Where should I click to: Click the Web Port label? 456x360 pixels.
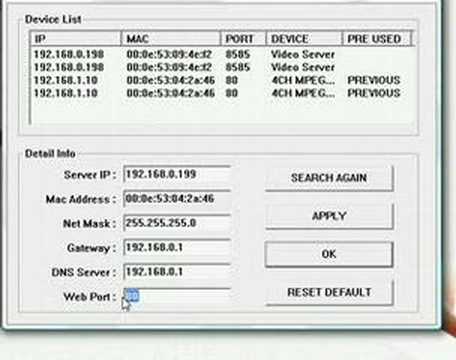point(89,297)
